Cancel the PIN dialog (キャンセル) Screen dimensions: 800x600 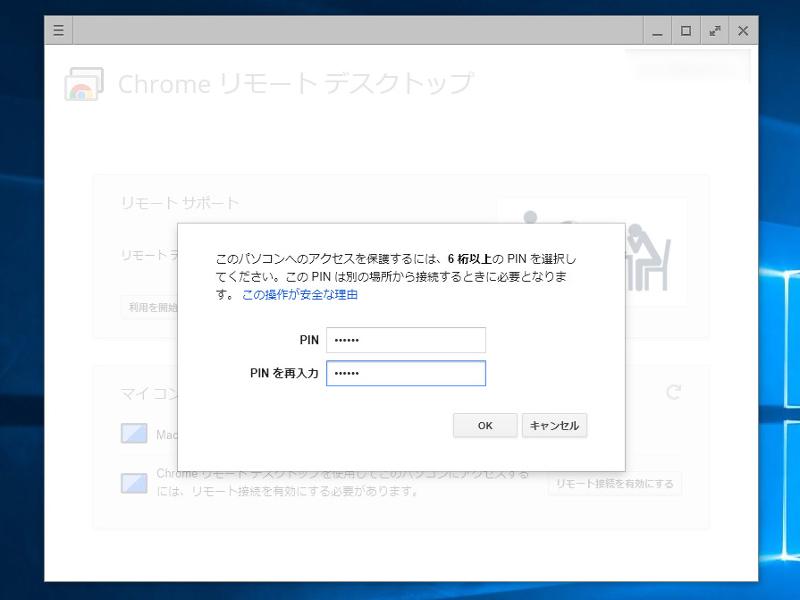555,425
